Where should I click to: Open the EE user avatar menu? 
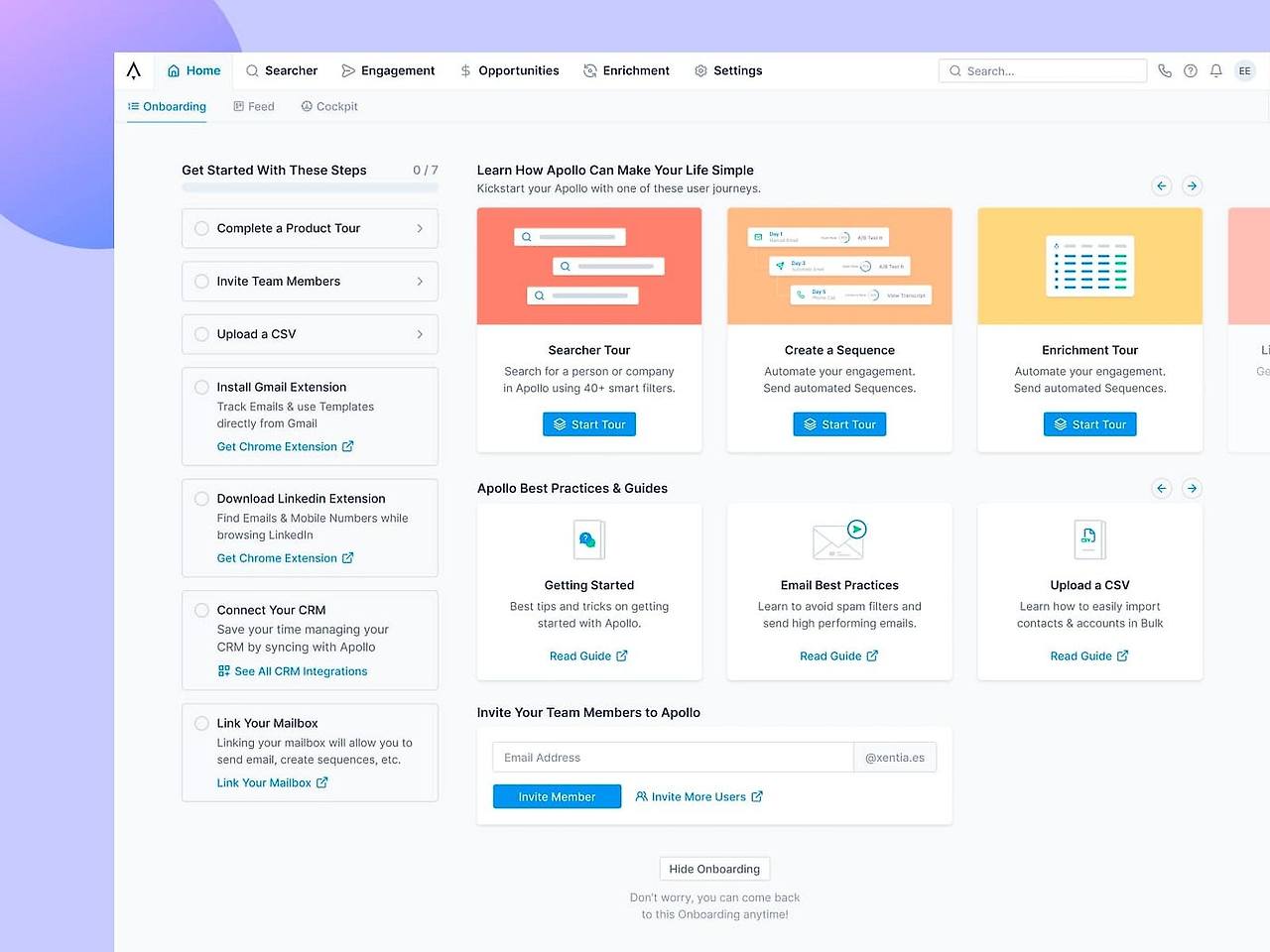1245,70
